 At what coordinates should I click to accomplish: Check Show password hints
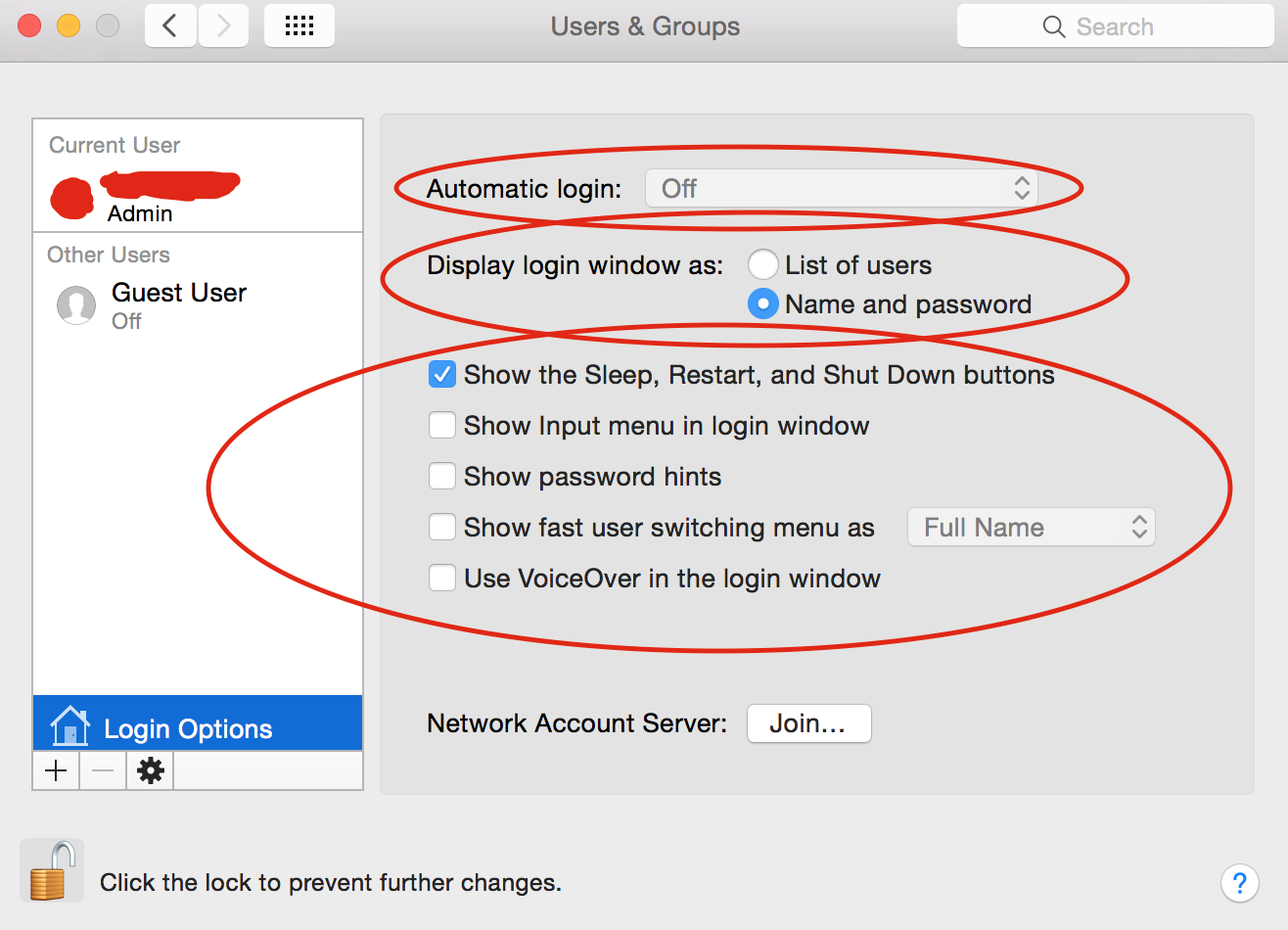441,476
